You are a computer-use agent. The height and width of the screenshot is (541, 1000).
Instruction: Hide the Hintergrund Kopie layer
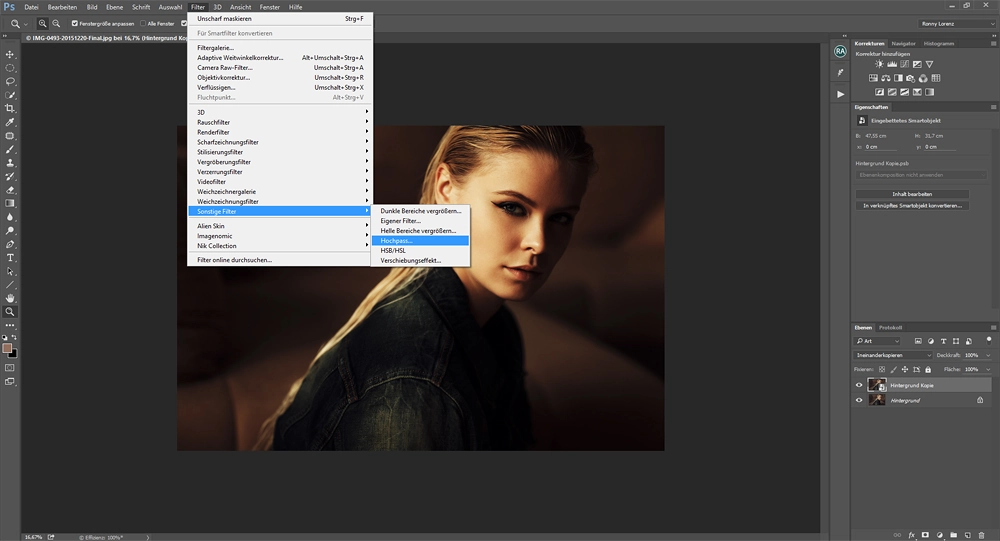[859, 385]
